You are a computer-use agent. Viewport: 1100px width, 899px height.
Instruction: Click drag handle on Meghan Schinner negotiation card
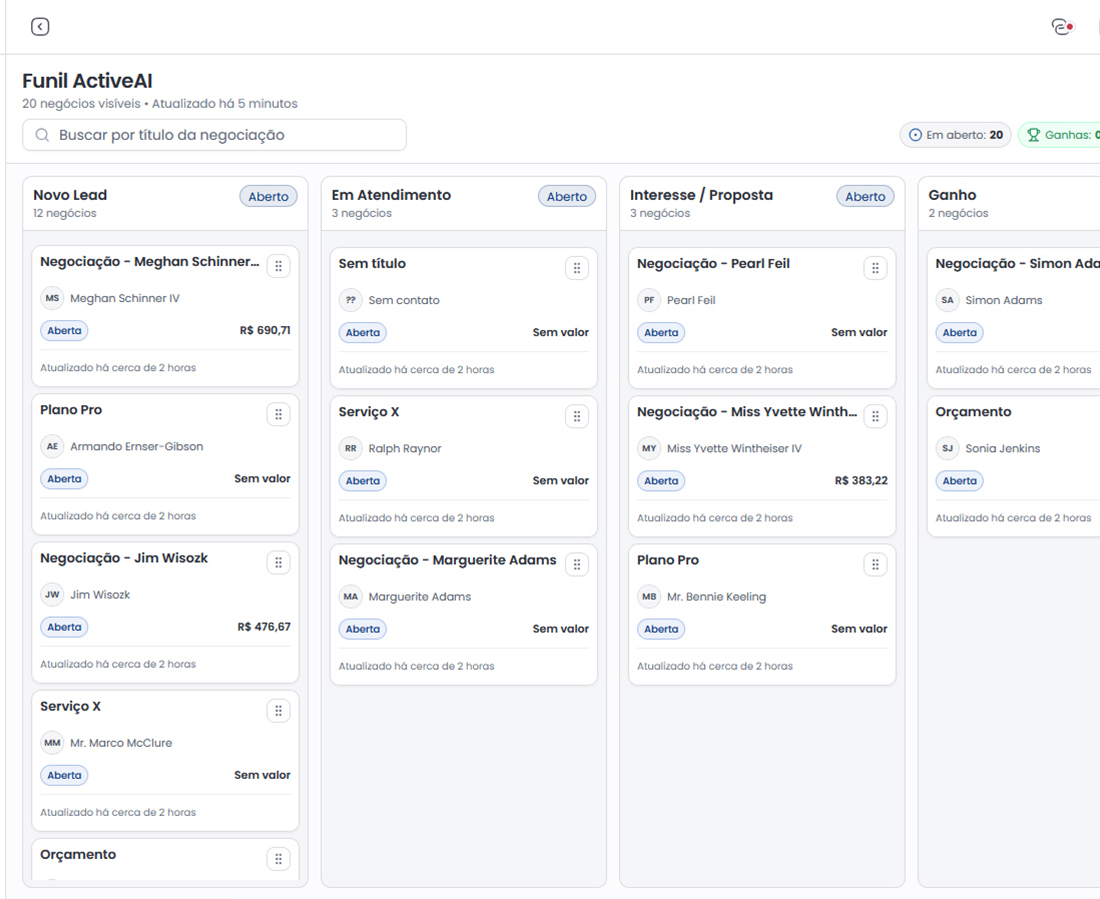click(x=278, y=266)
